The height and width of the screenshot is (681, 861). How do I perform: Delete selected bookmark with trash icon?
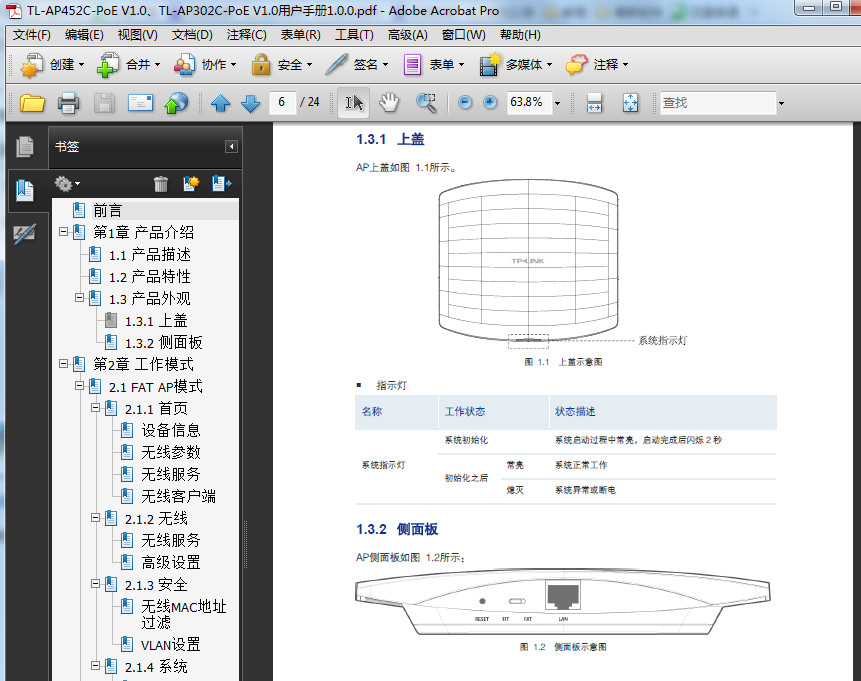click(161, 183)
